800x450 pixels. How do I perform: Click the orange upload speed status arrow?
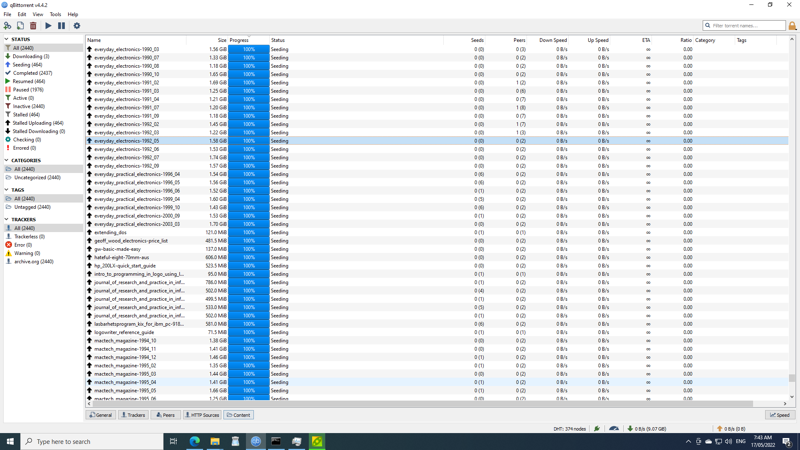[719, 429]
